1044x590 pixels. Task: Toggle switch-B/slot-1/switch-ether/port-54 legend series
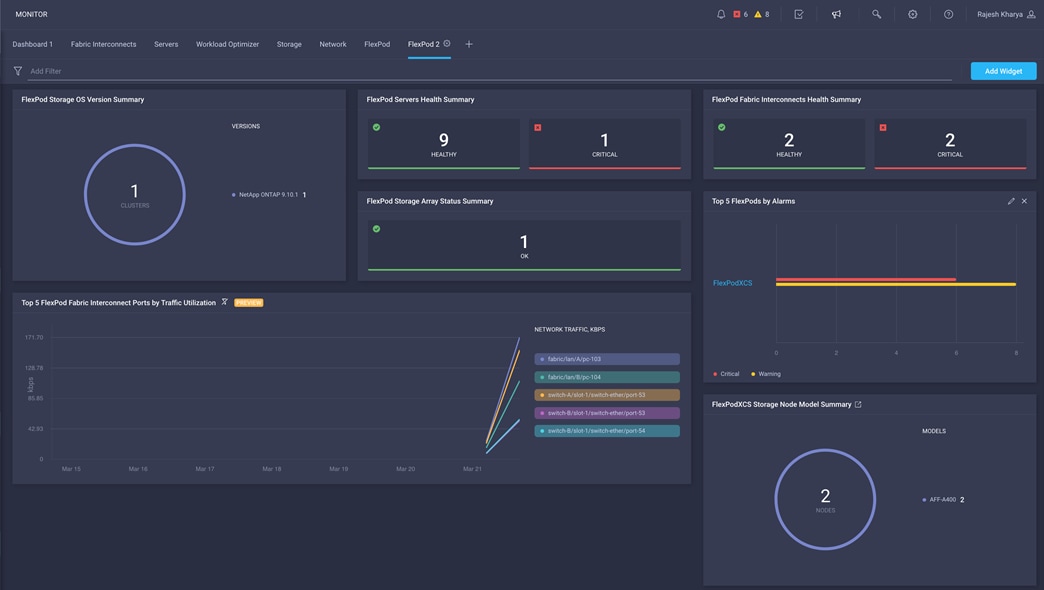607,431
